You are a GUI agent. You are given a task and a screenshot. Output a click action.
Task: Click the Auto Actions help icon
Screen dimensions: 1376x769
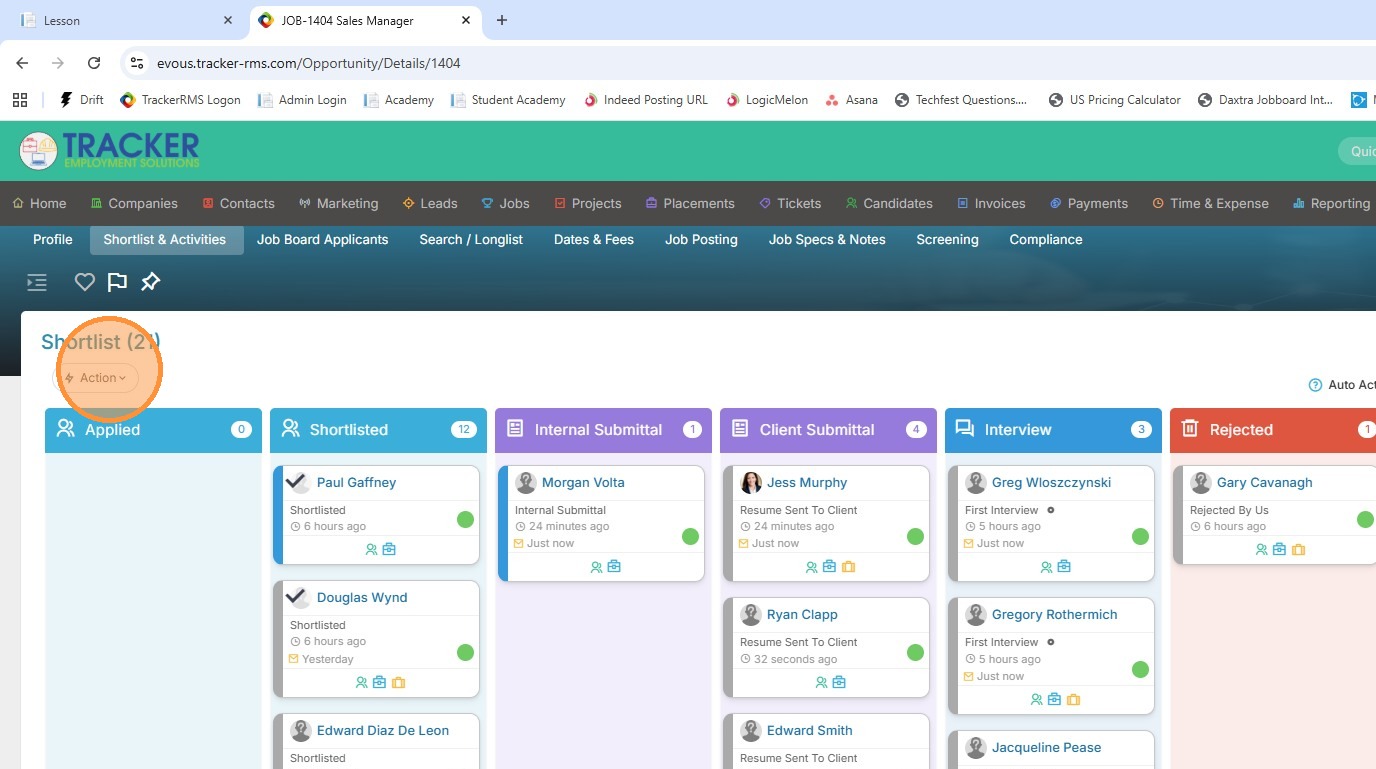1315,385
